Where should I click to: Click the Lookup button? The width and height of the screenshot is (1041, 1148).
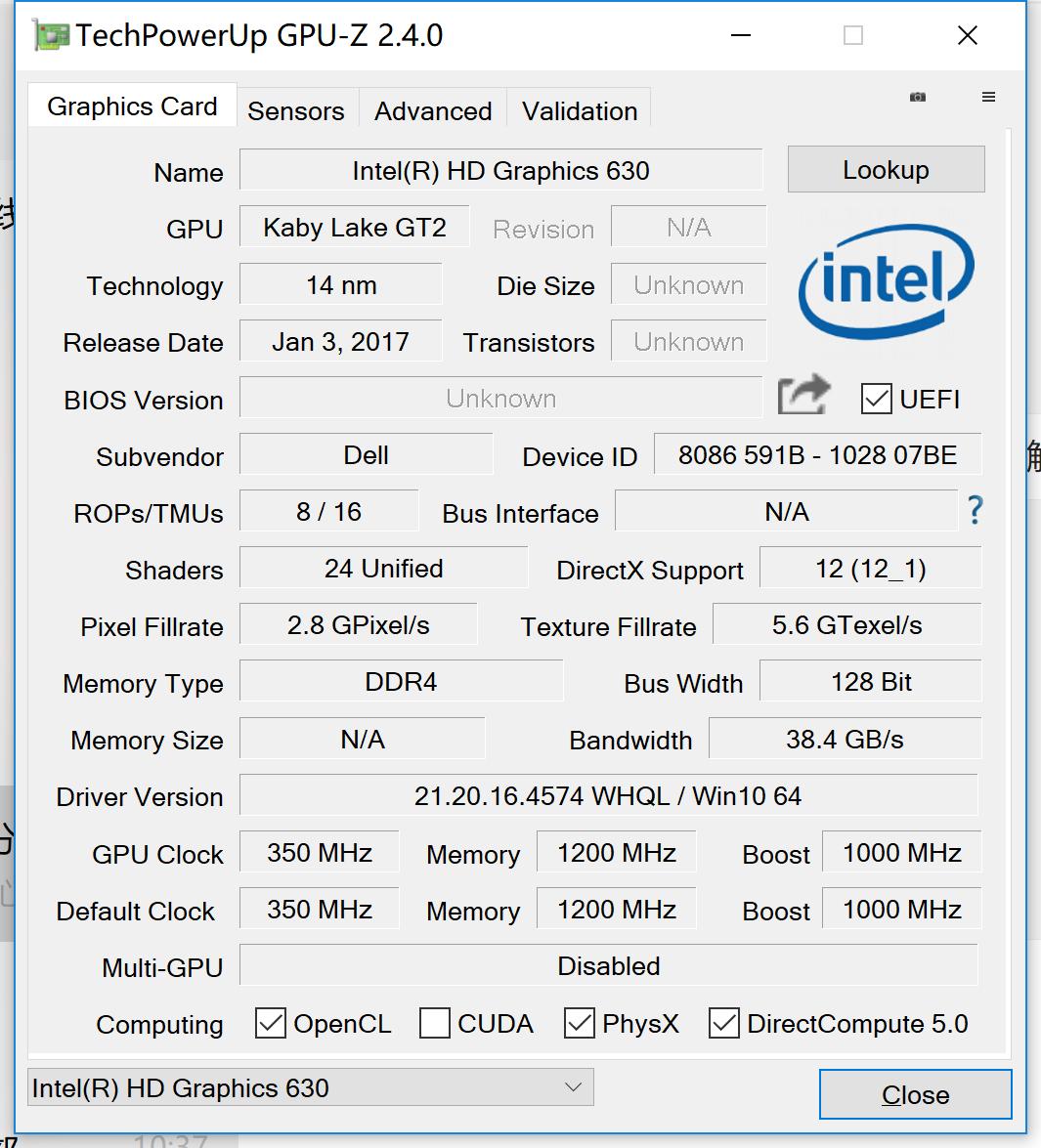tap(885, 169)
